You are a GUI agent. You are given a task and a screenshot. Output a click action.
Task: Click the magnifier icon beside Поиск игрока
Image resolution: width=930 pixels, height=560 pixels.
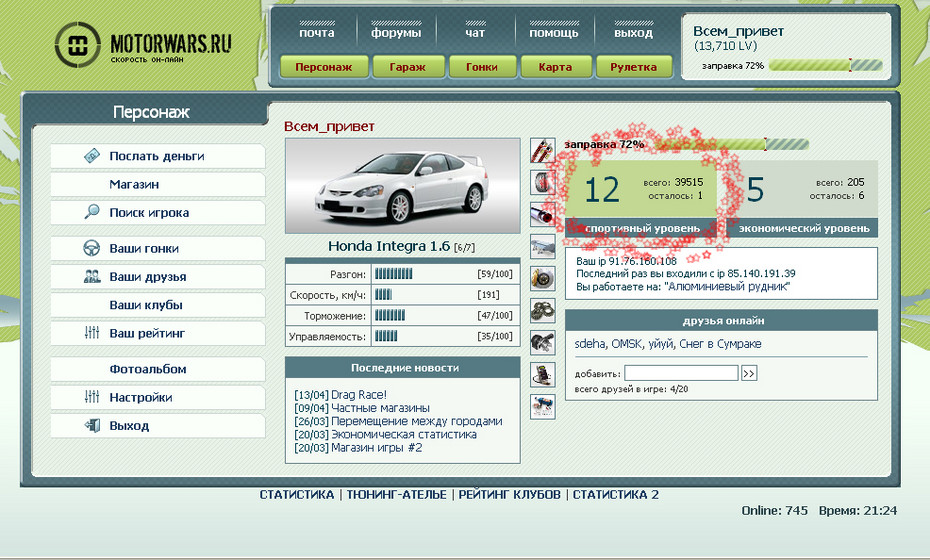[x=92, y=212]
